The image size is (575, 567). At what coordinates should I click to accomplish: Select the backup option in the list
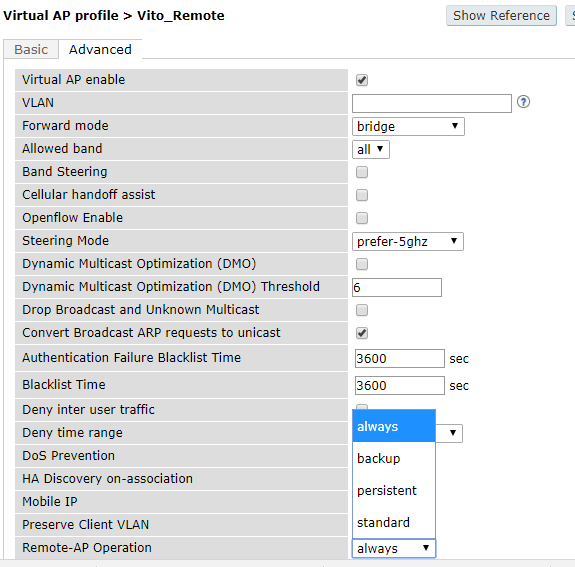click(394, 458)
